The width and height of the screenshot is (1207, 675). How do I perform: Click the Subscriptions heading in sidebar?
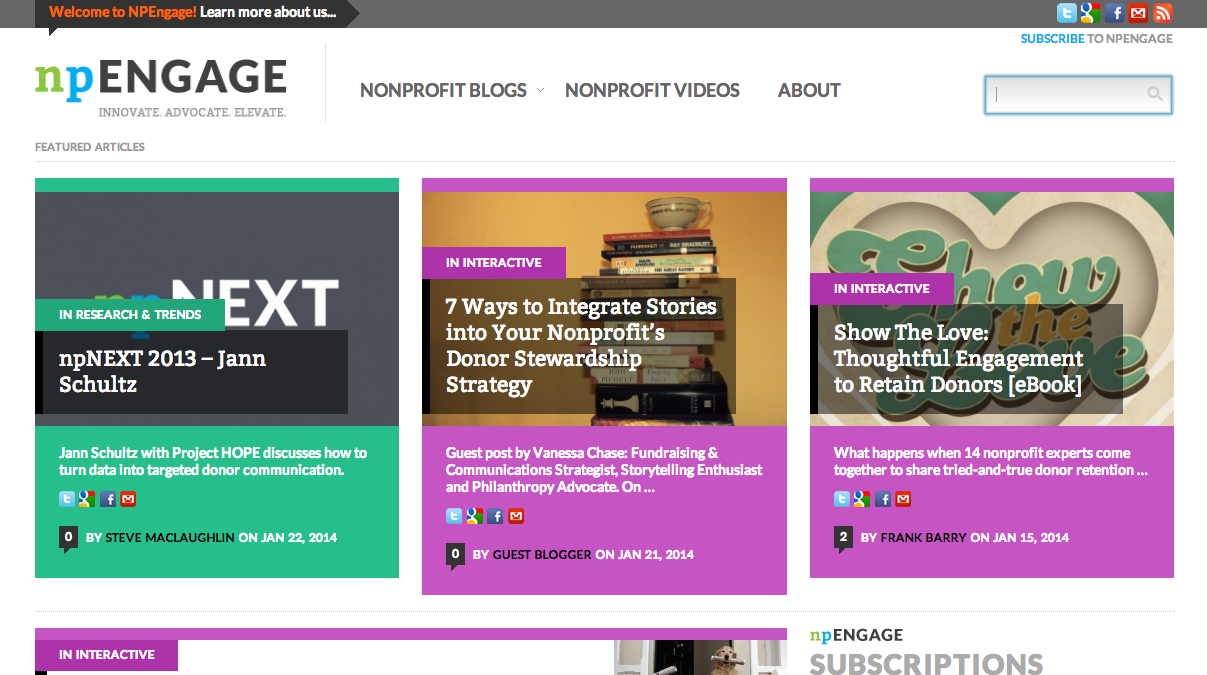click(x=926, y=664)
